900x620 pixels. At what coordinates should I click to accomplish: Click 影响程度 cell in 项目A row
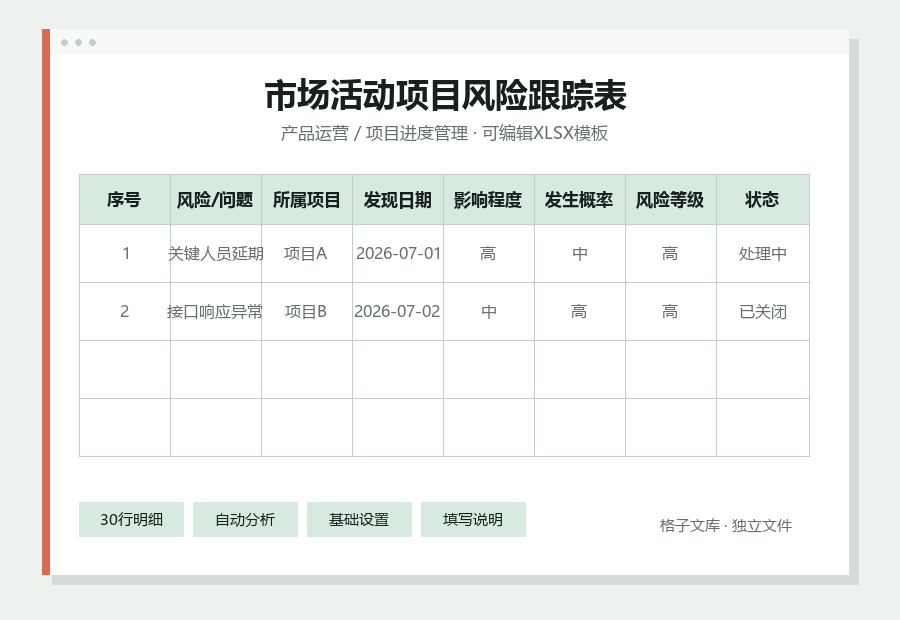click(x=489, y=254)
